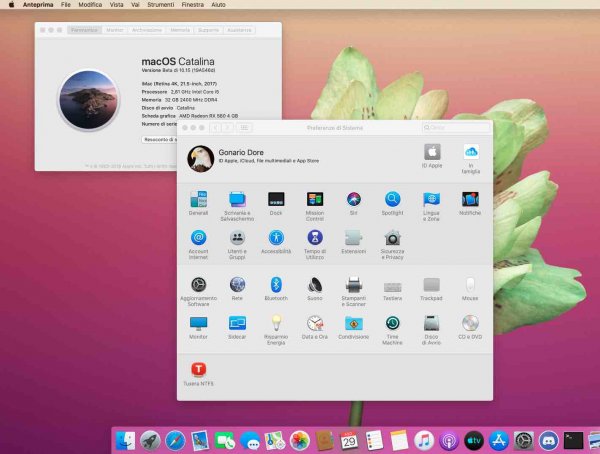
Task: Go back in Preferenze di Sistema toolbar
Action: 215,127
